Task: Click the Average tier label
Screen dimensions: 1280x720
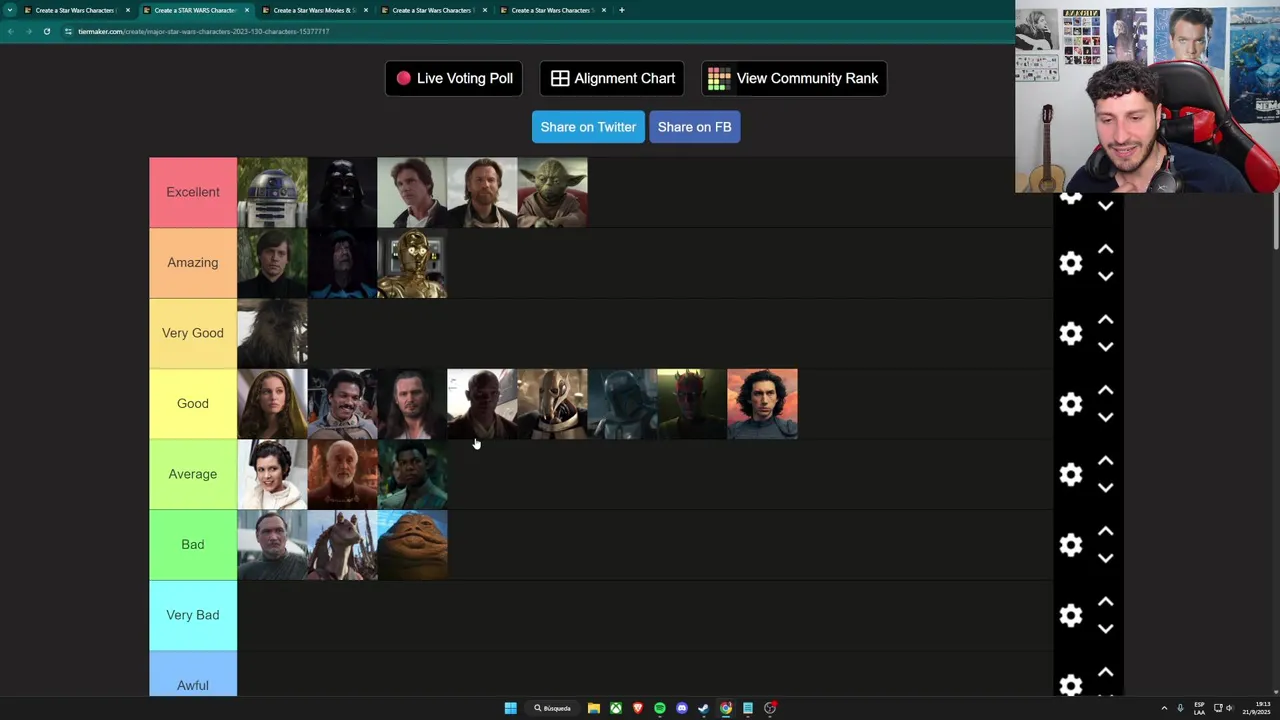Action: pos(193,474)
